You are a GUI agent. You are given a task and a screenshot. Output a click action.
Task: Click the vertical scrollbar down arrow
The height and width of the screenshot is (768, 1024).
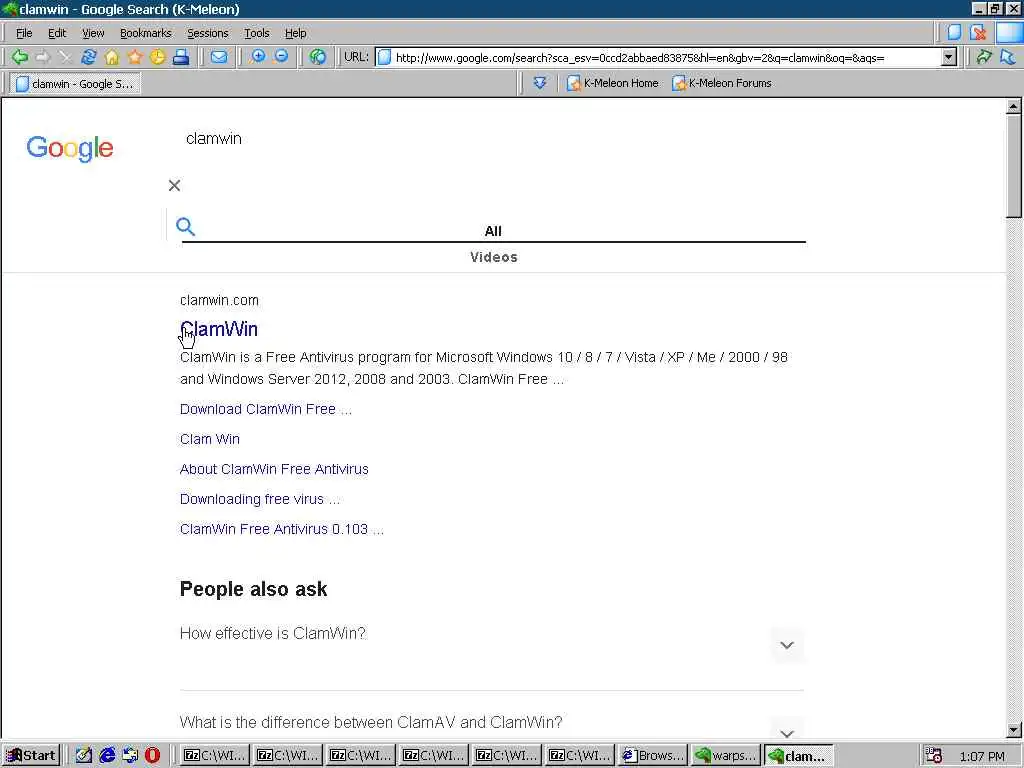1014,730
